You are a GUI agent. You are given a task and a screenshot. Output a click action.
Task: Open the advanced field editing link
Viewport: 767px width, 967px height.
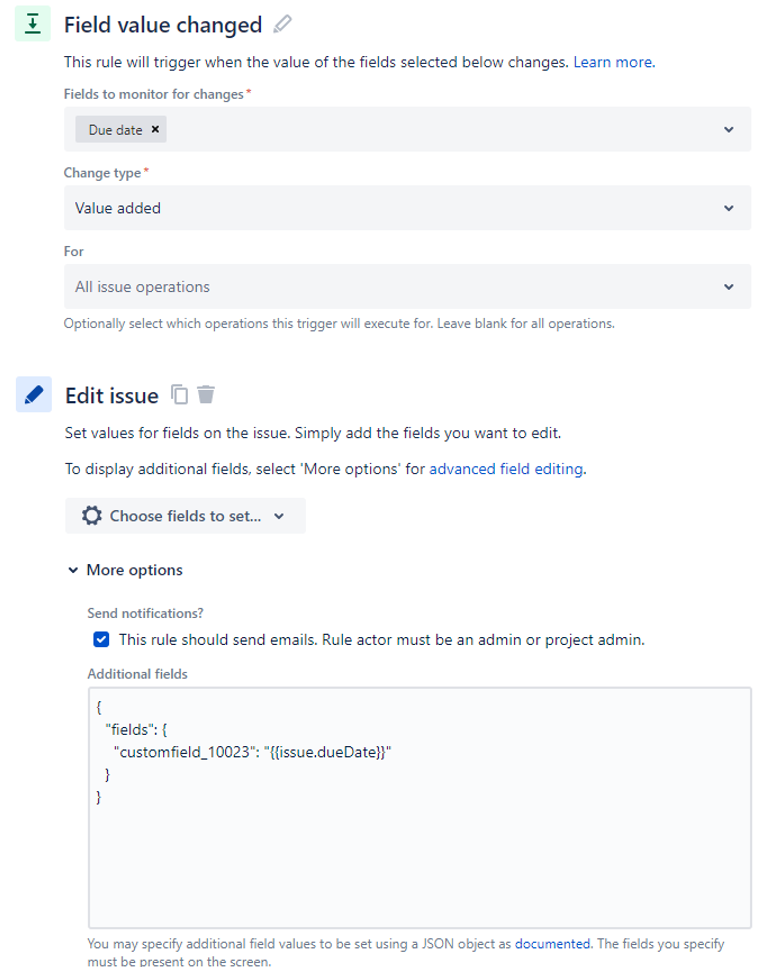[507, 469]
